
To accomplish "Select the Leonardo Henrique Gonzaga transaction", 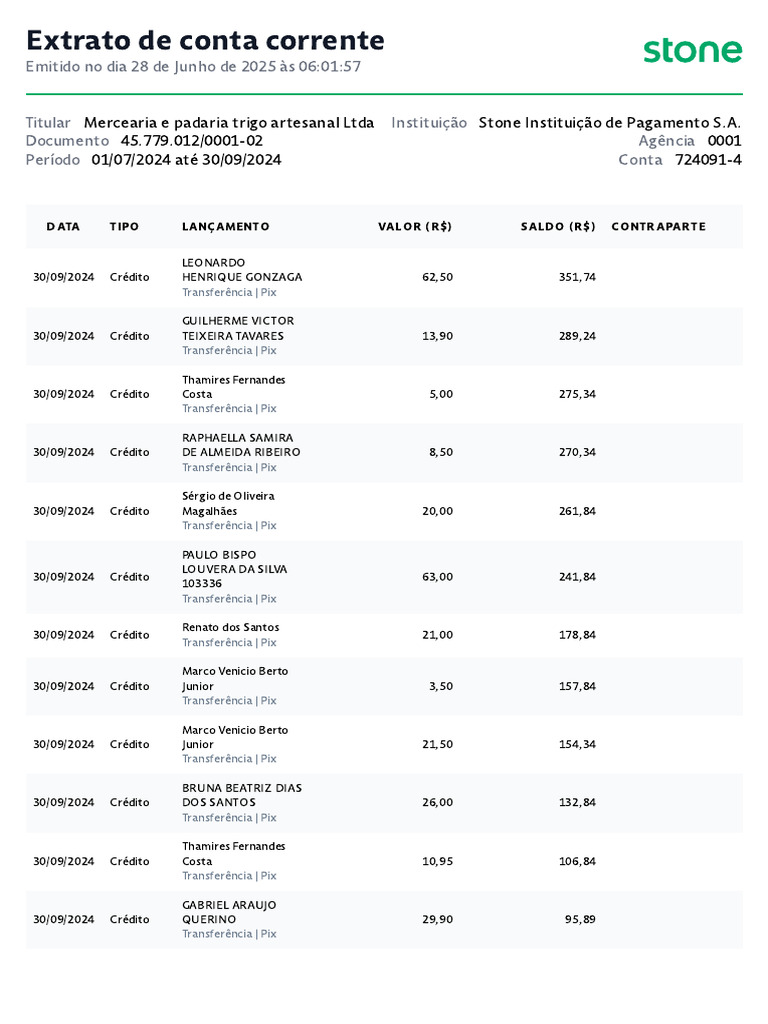I will (x=242, y=270).
